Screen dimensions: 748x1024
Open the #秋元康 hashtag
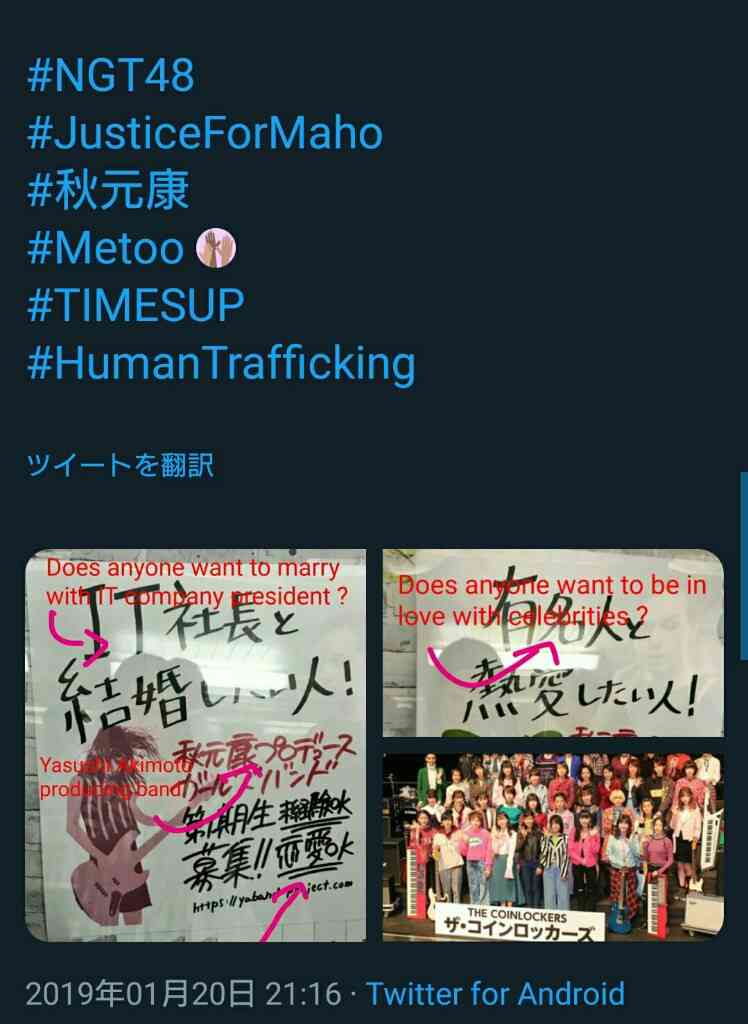click(108, 191)
